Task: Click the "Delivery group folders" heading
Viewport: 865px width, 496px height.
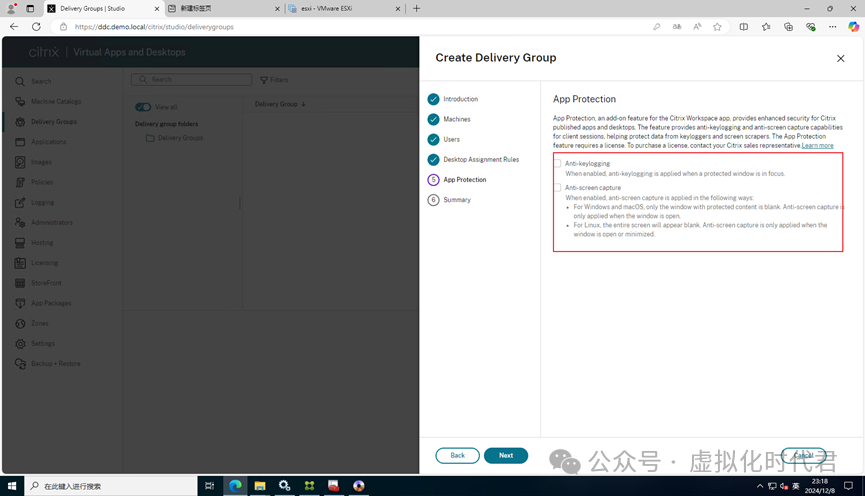Action: [167, 124]
